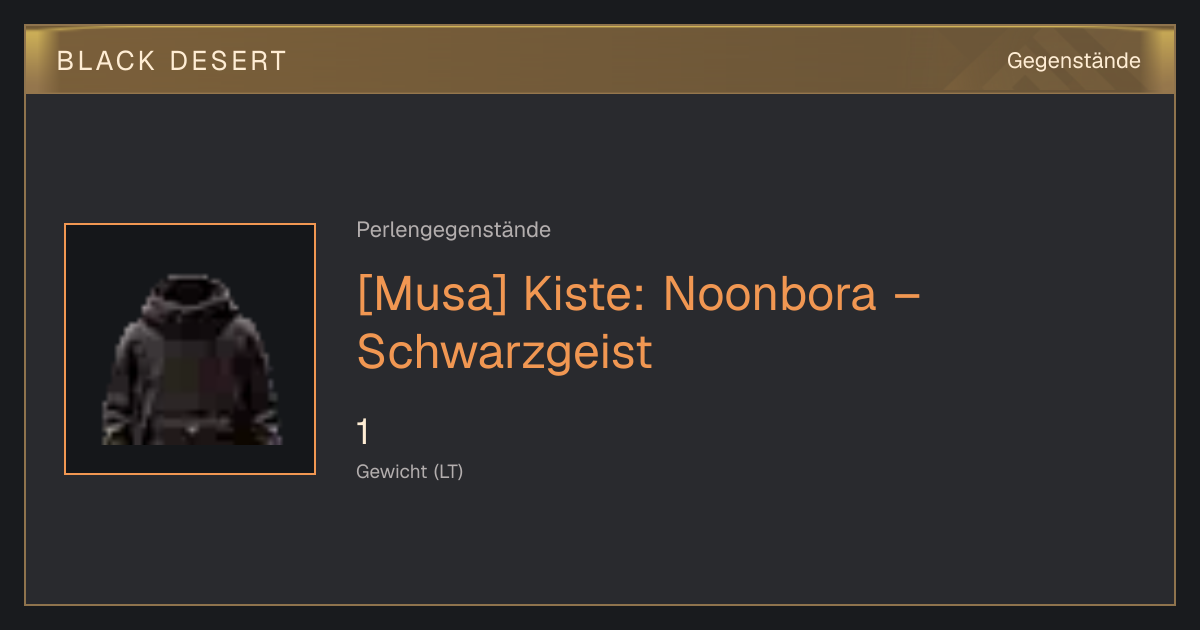Click the BLACK DESERT logo text

coord(171,61)
